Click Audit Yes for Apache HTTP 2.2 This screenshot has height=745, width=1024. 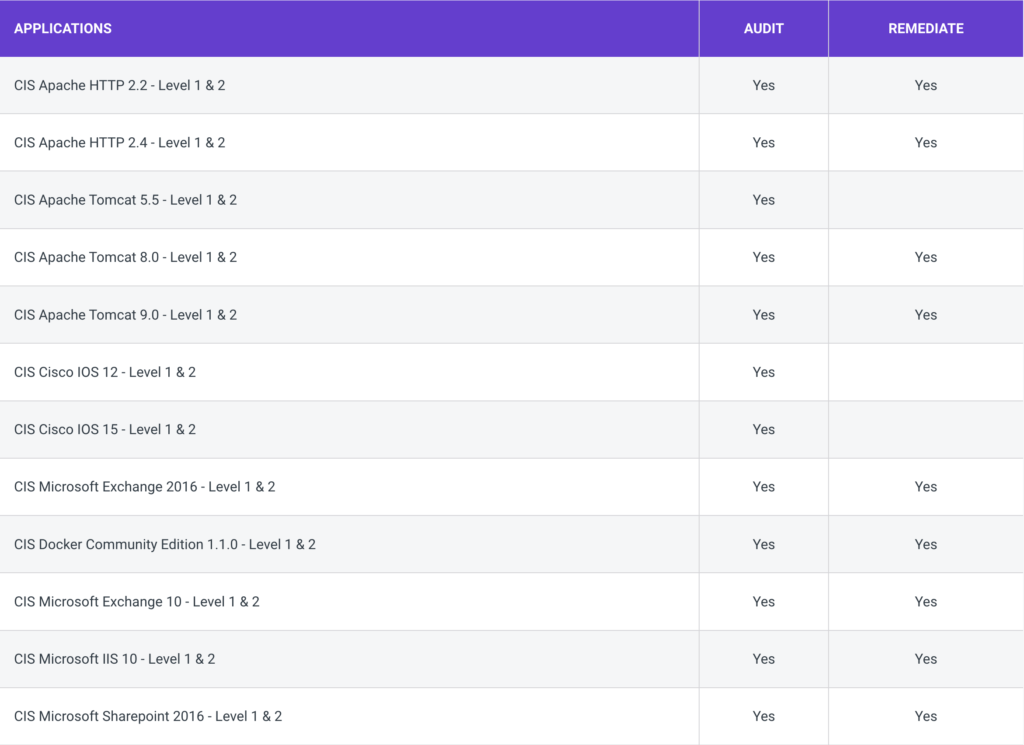763,86
